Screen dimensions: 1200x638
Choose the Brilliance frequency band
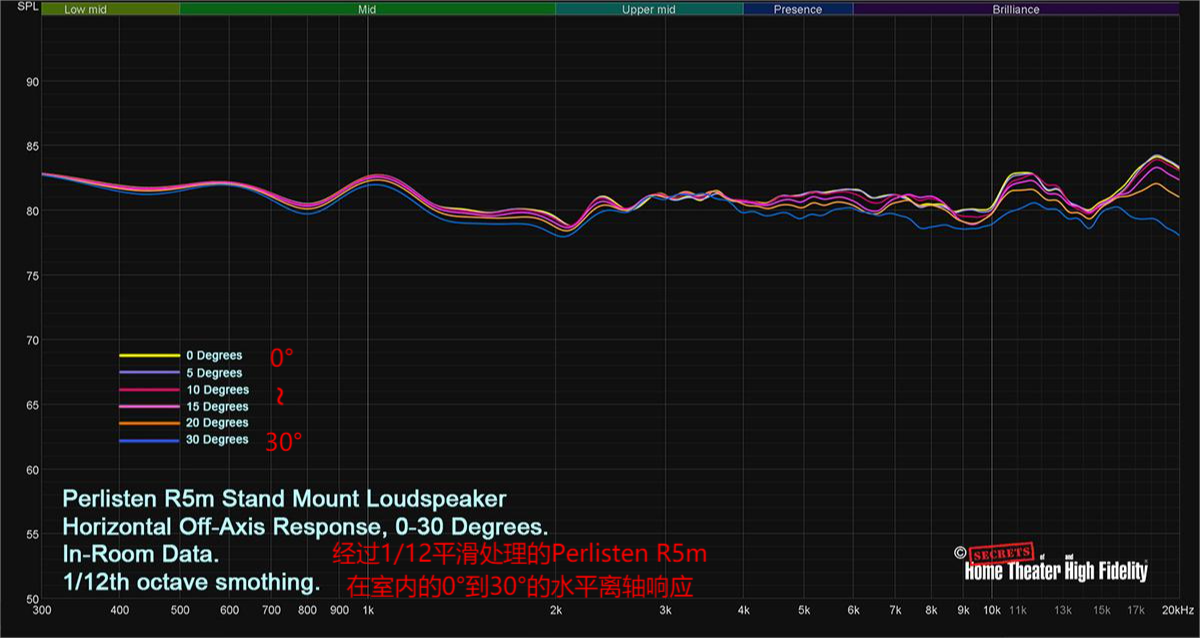[x=1016, y=9]
